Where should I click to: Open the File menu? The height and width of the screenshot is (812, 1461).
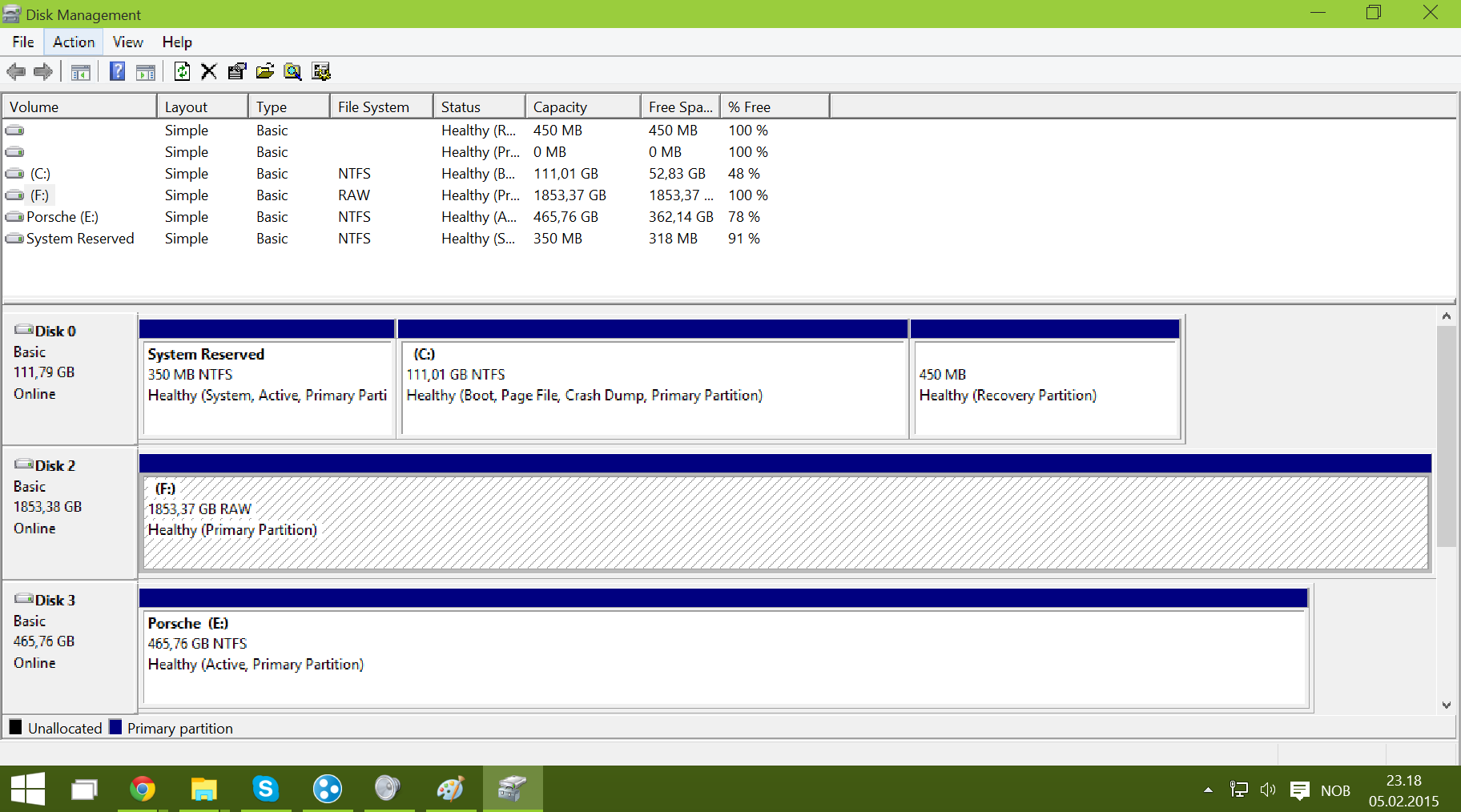click(x=23, y=42)
